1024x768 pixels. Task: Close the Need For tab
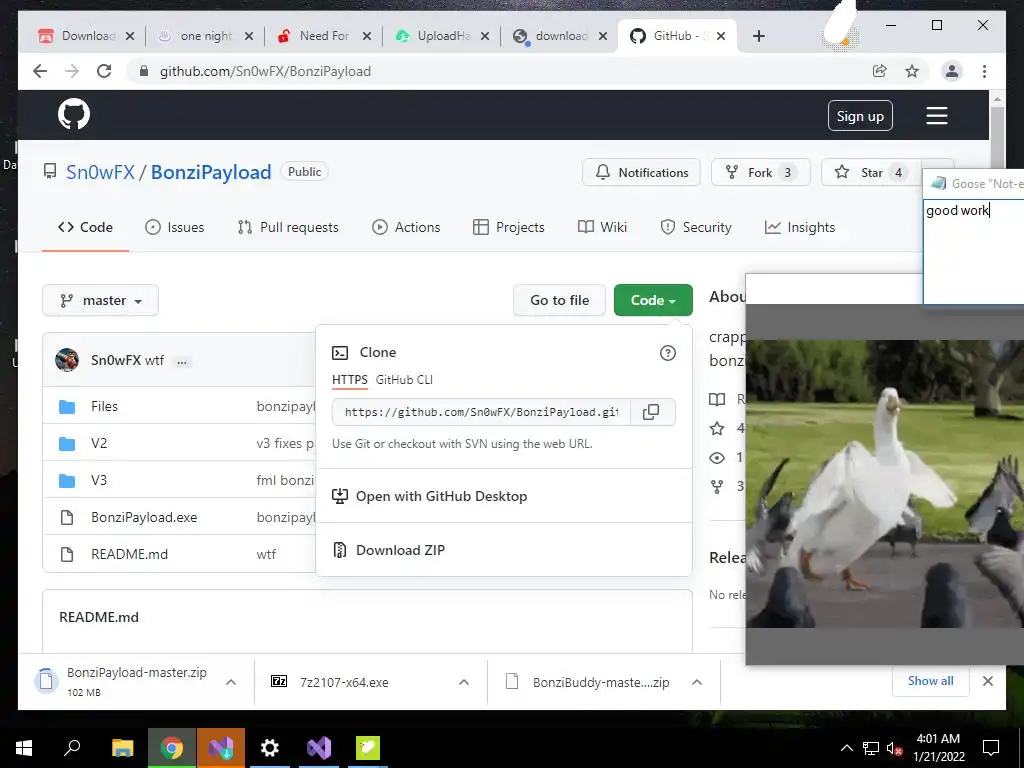point(367,36)
